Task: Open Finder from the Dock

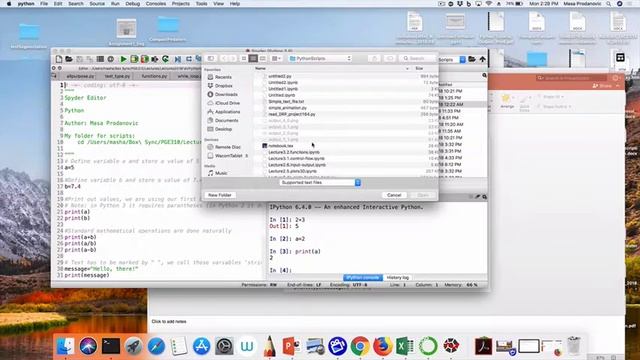Action: coord(65,346)
